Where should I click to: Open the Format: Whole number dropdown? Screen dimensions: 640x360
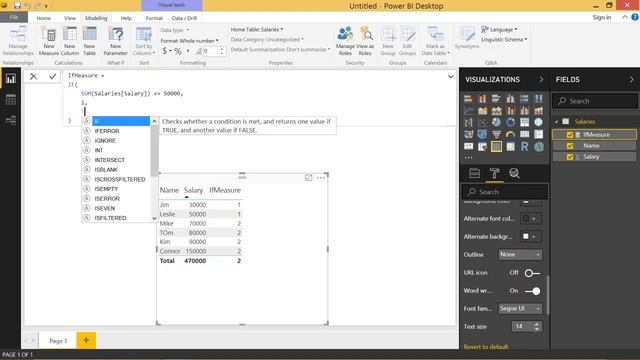coord(189,40)
